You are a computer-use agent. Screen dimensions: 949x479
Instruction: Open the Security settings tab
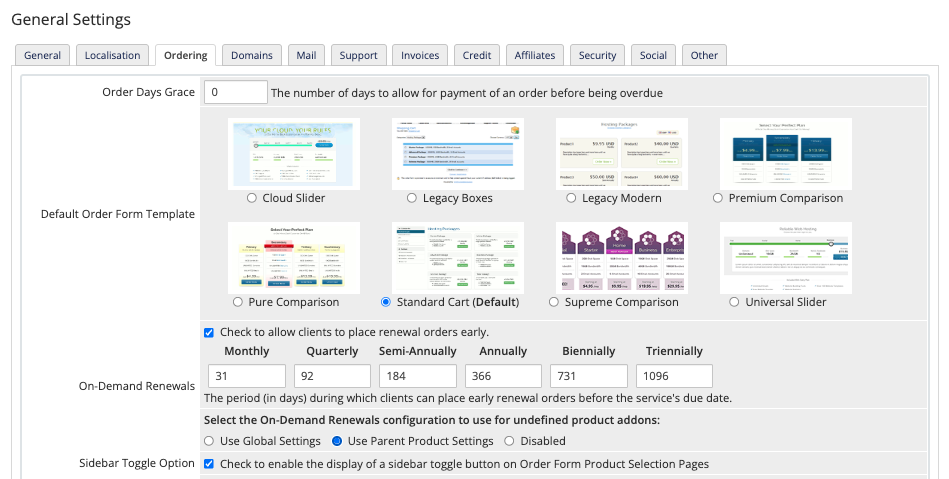pos(597,55)
